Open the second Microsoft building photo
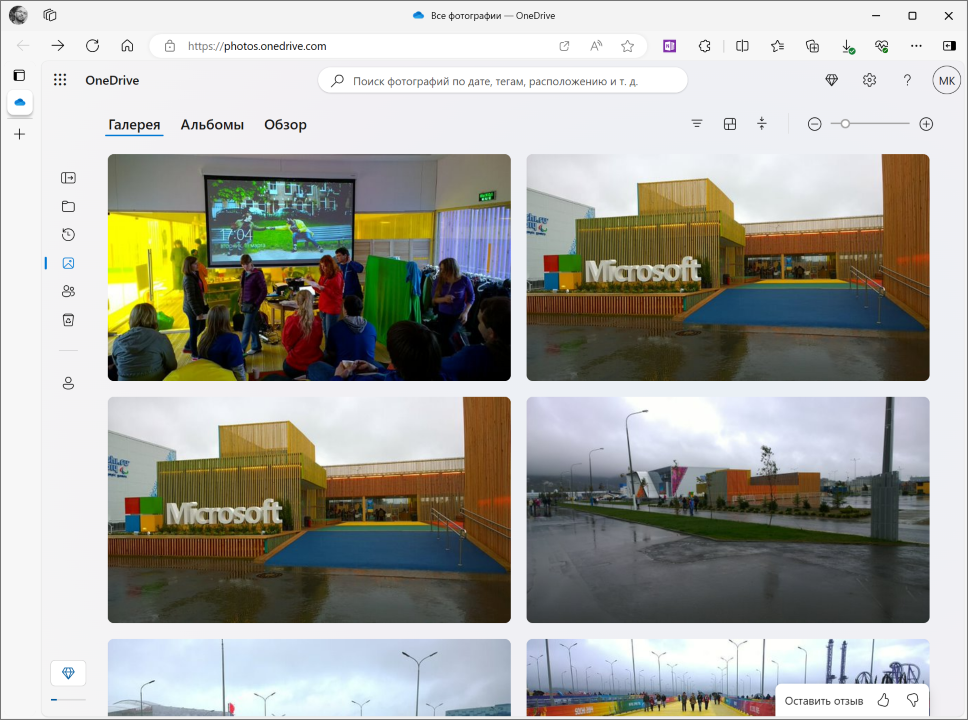 pyautogui.click(x=309, y=509)
